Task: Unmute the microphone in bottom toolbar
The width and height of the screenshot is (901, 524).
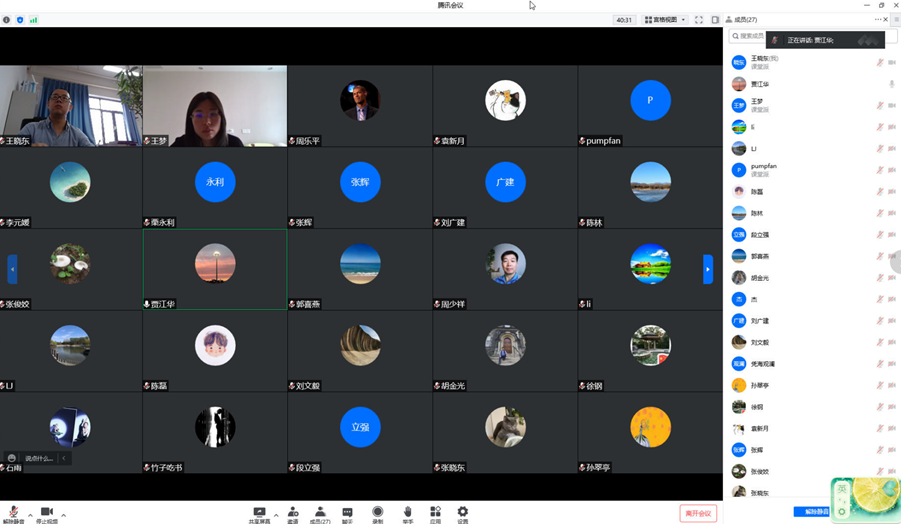Action: [x=13, y=512]
